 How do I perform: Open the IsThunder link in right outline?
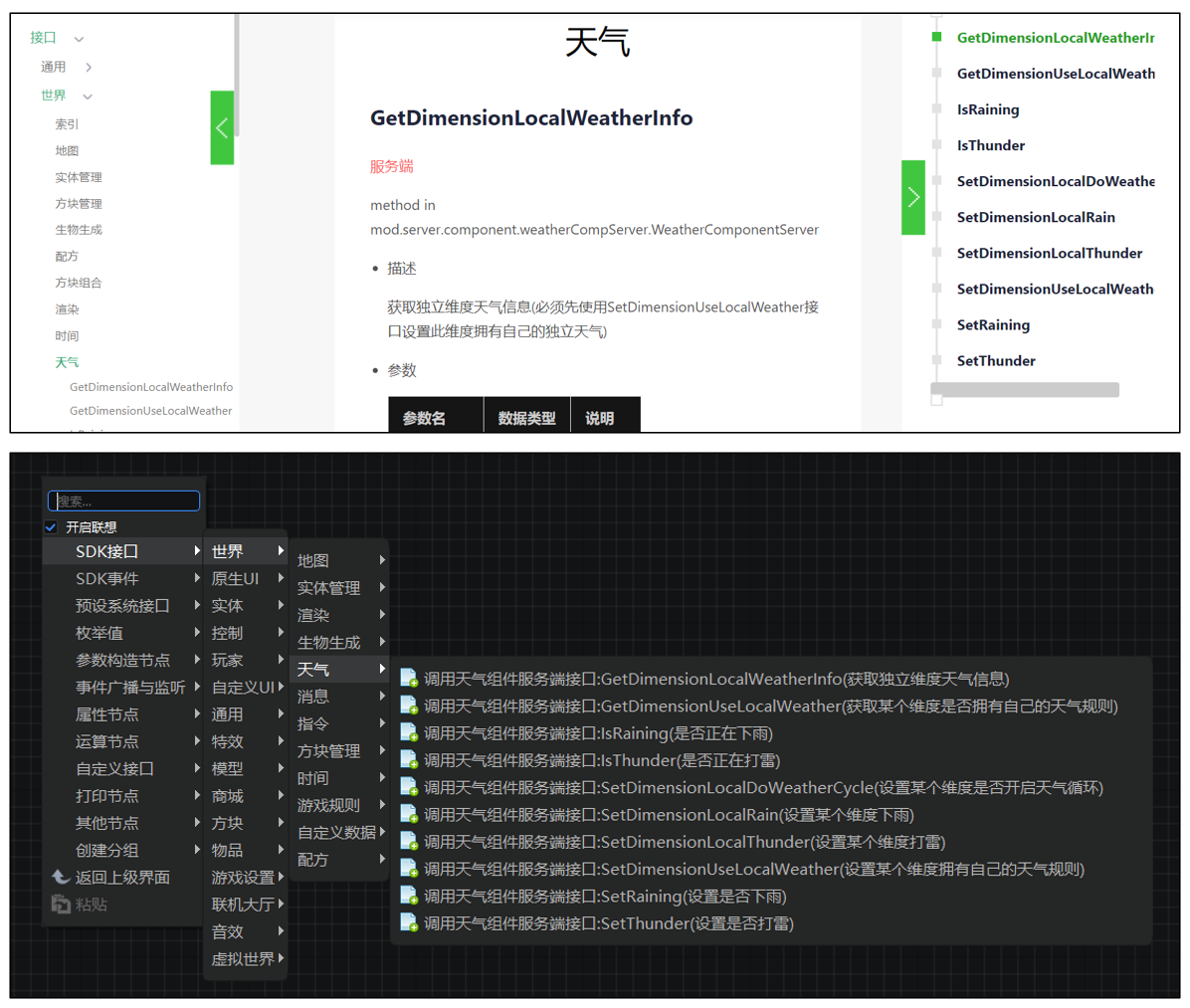click(x=990, y=145)
